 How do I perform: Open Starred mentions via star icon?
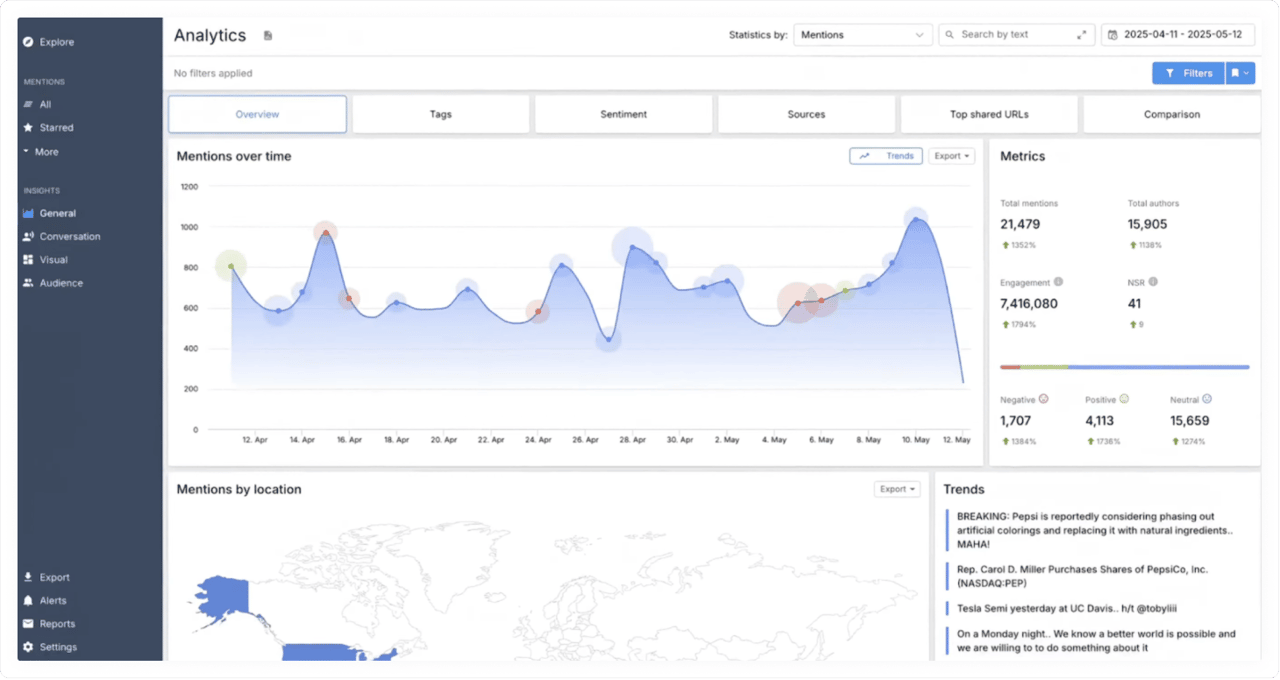coord(28,128)
